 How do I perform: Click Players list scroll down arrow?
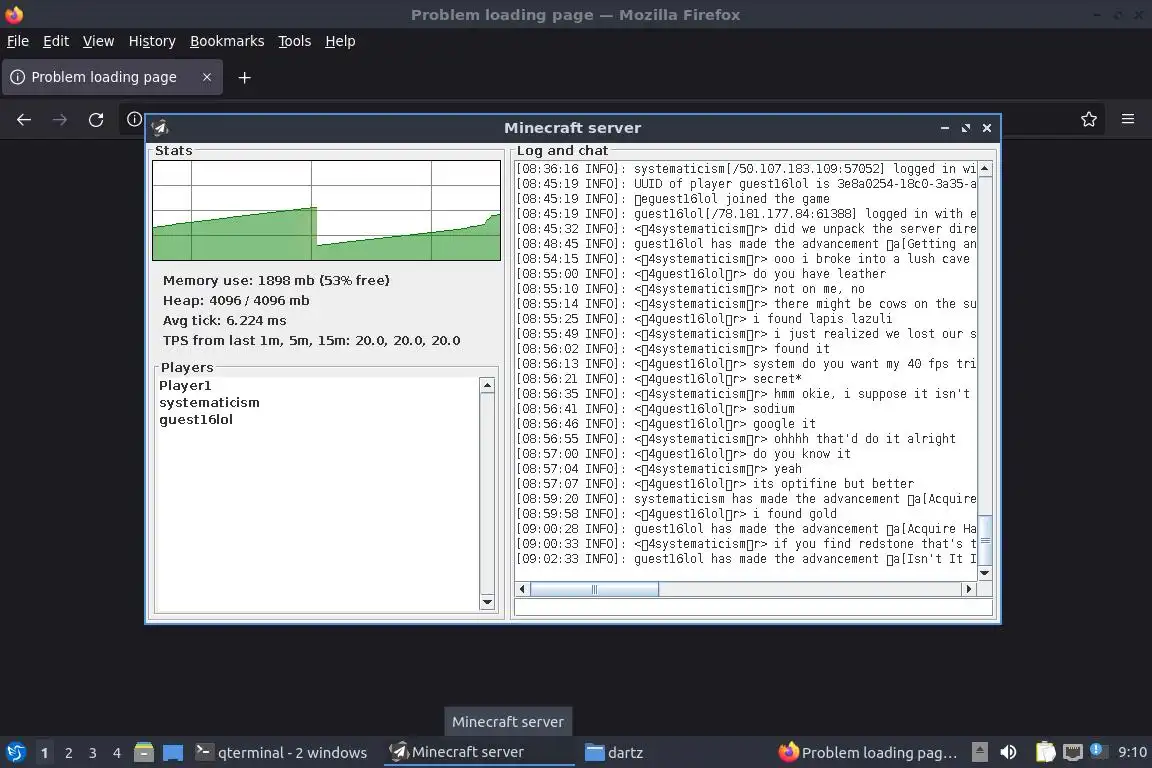point(487,602)
